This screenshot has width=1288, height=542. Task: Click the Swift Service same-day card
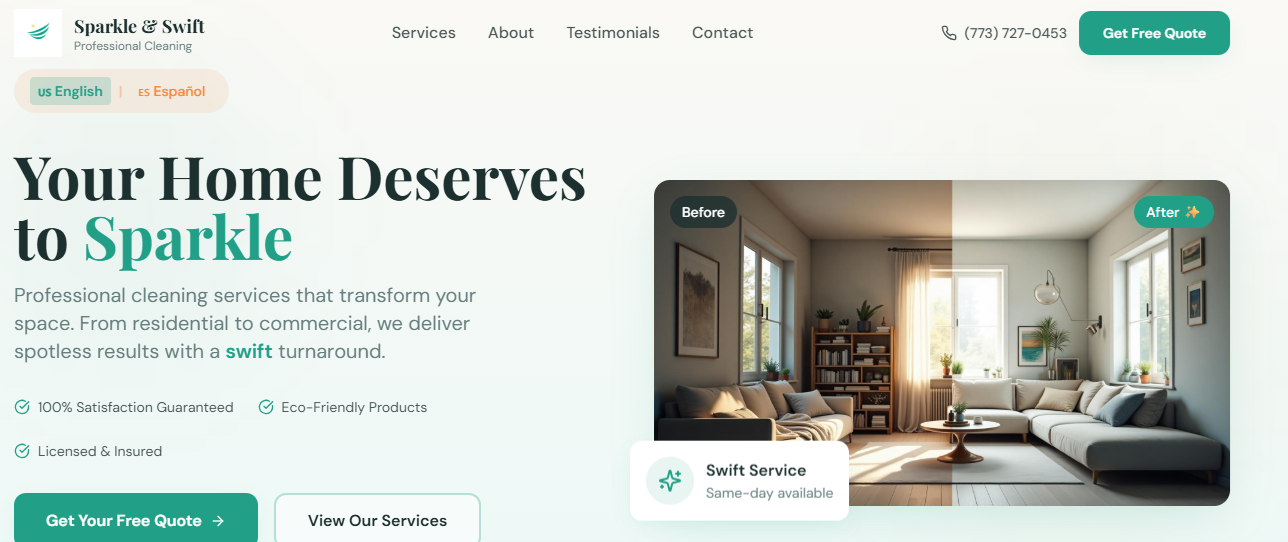pyautogui.click(x=739, y=481)
